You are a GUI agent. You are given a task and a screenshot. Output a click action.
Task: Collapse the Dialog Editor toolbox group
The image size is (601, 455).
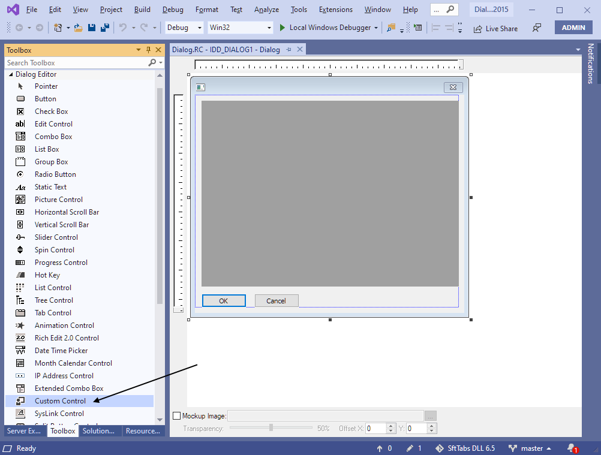point(11,74)
